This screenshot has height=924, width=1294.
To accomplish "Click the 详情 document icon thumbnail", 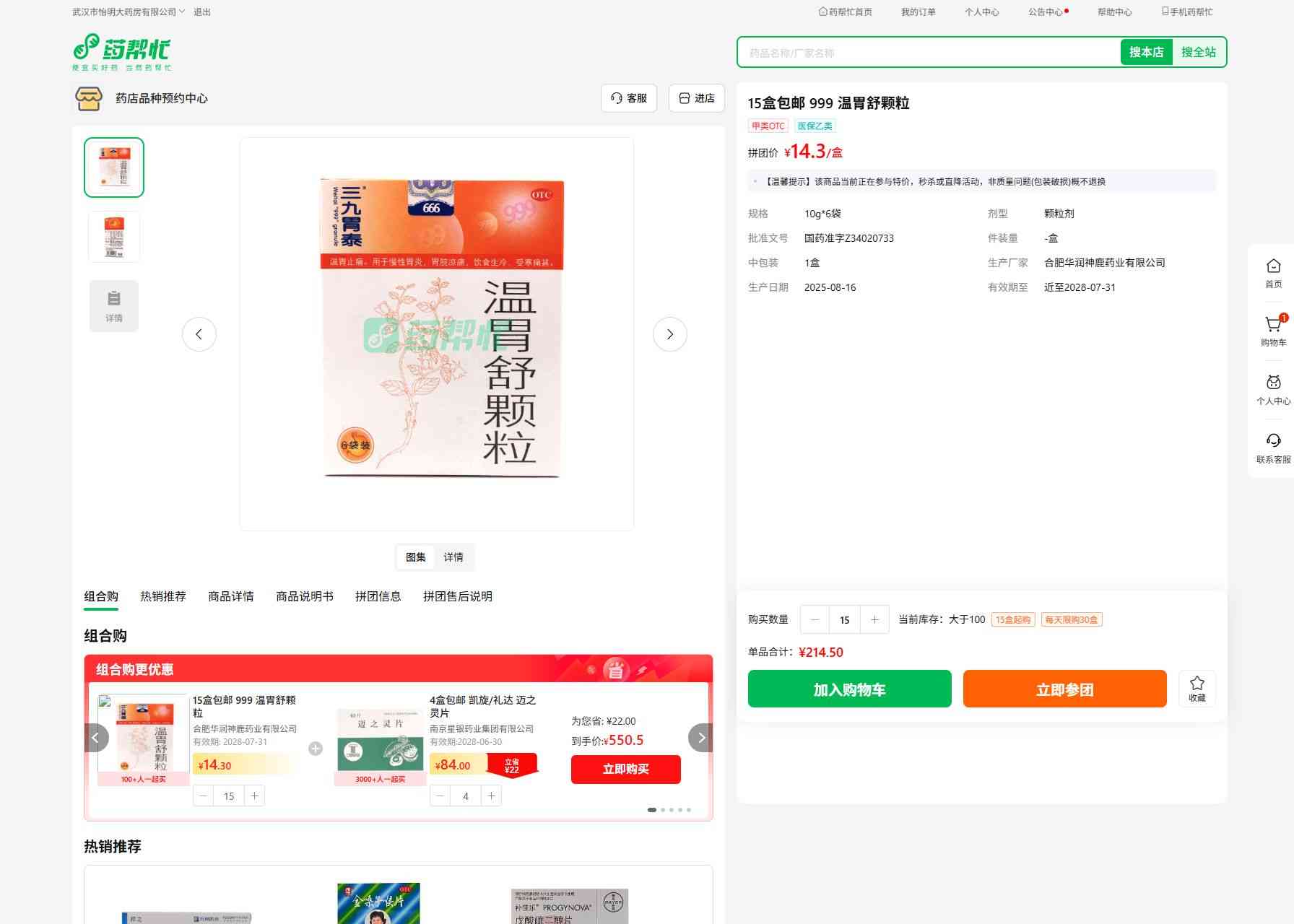I will tap(114, 306).
